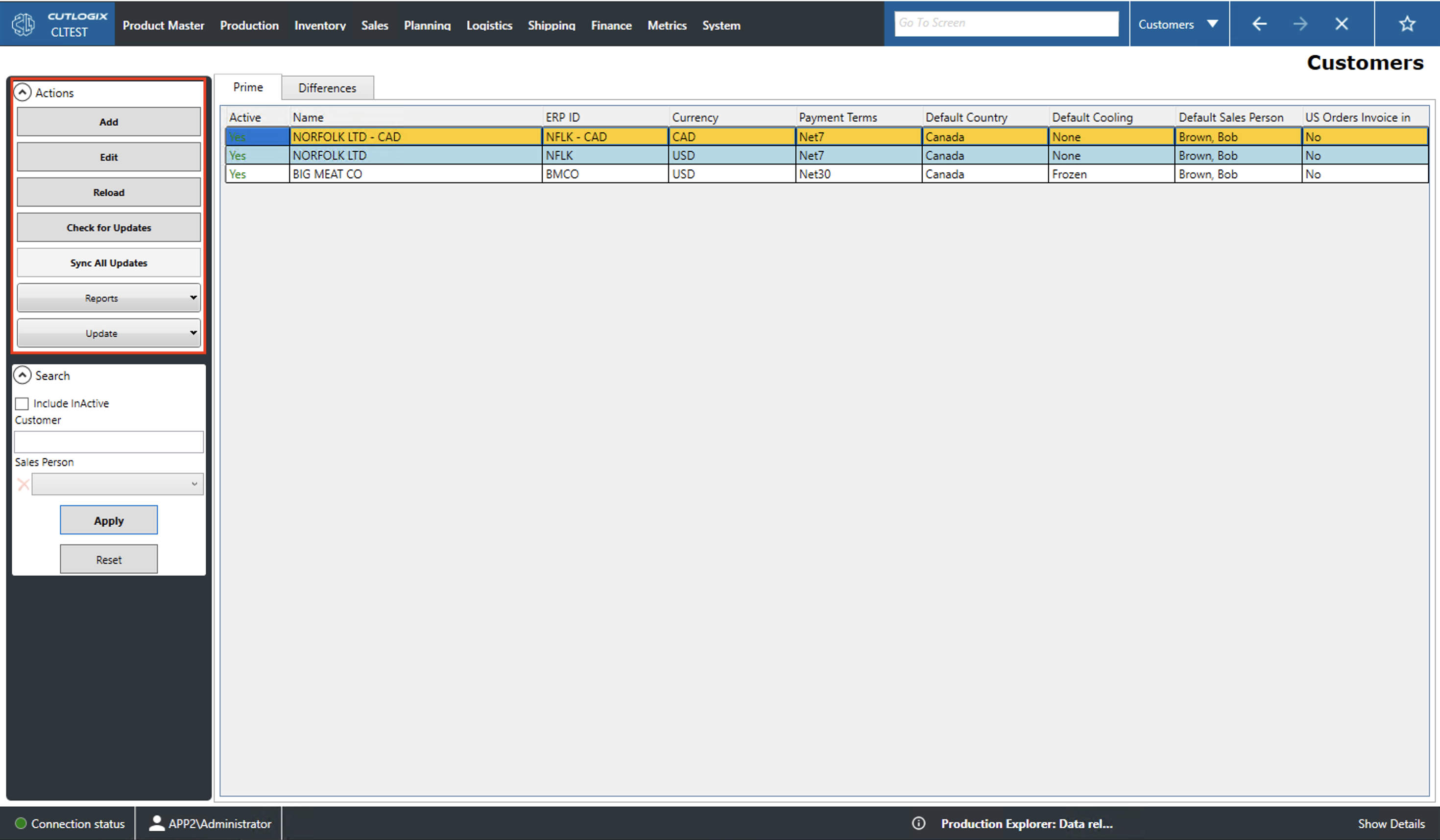Click the CUTLOGIX logo
The height and width of the screenshot is (840, 1440).
click(23, 23)
